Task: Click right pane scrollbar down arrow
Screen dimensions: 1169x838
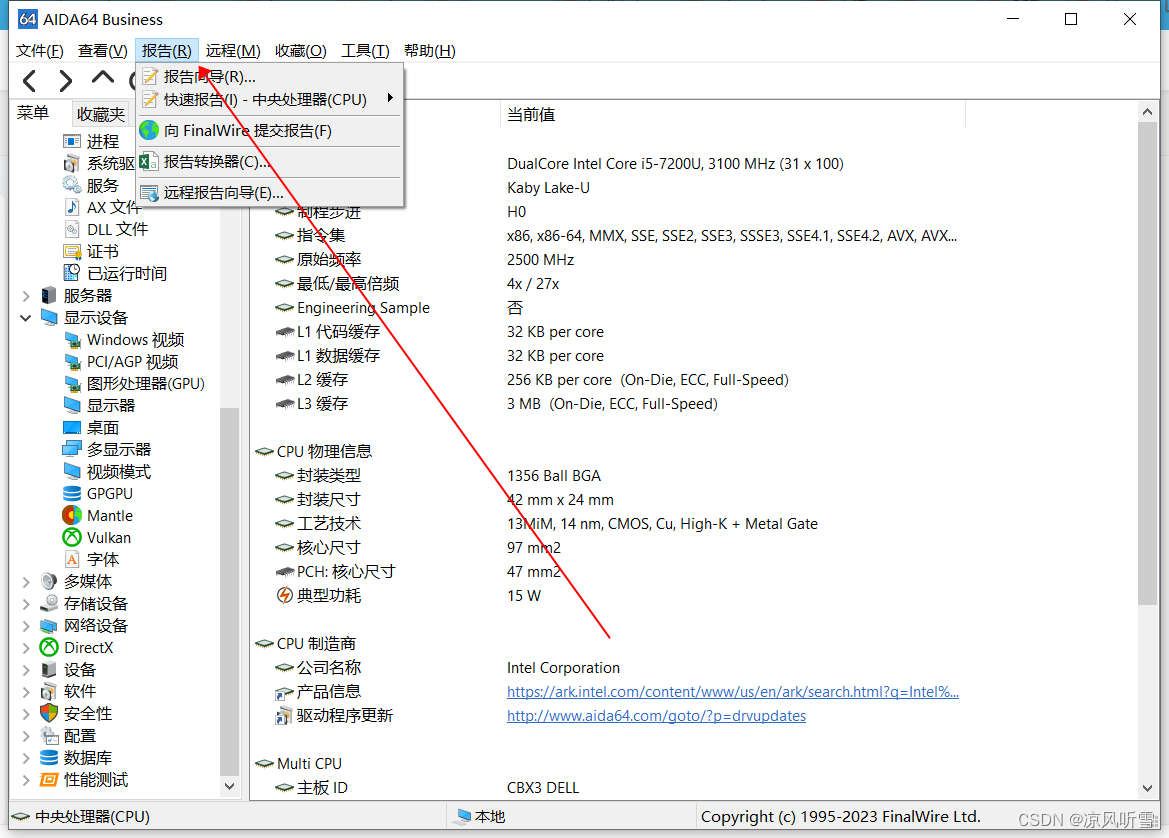Action: [1147, 789]
